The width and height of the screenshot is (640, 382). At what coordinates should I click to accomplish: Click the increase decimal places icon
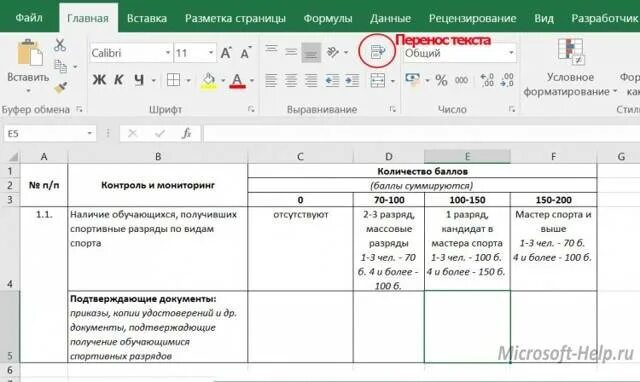[x=487, y=80]
